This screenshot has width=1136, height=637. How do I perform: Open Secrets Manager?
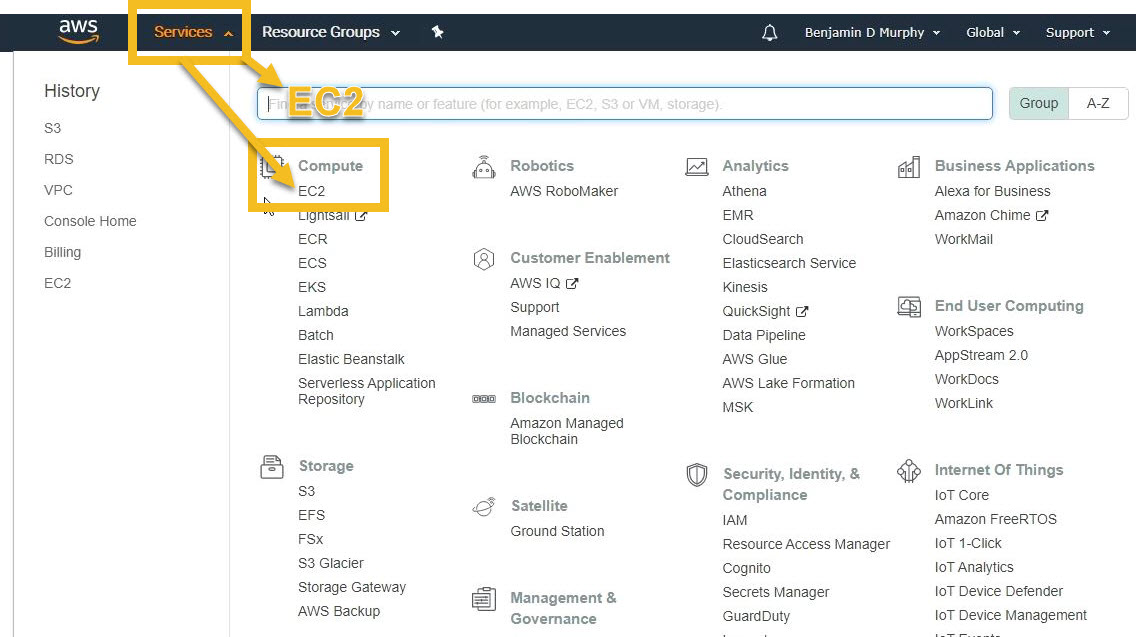click(775, 592)
